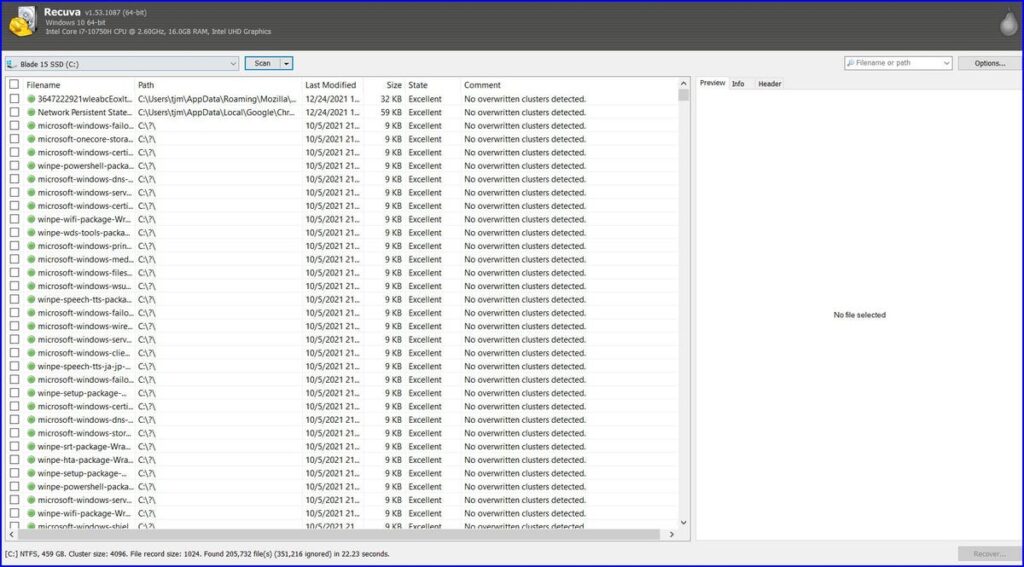Click the vertical scrollbar down arrow

684,523
